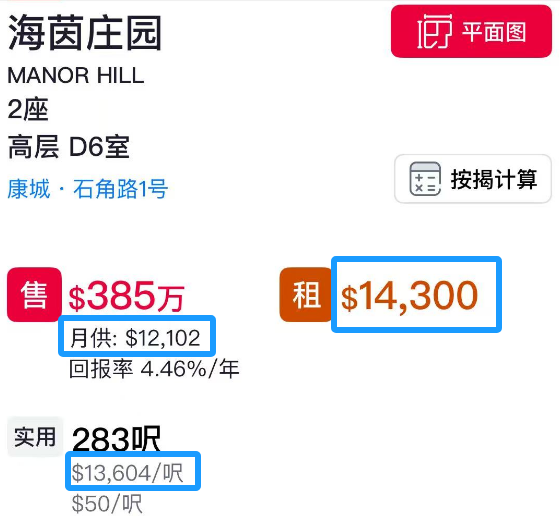
Task: Click the 283呎 area figure
Action: 116,439
